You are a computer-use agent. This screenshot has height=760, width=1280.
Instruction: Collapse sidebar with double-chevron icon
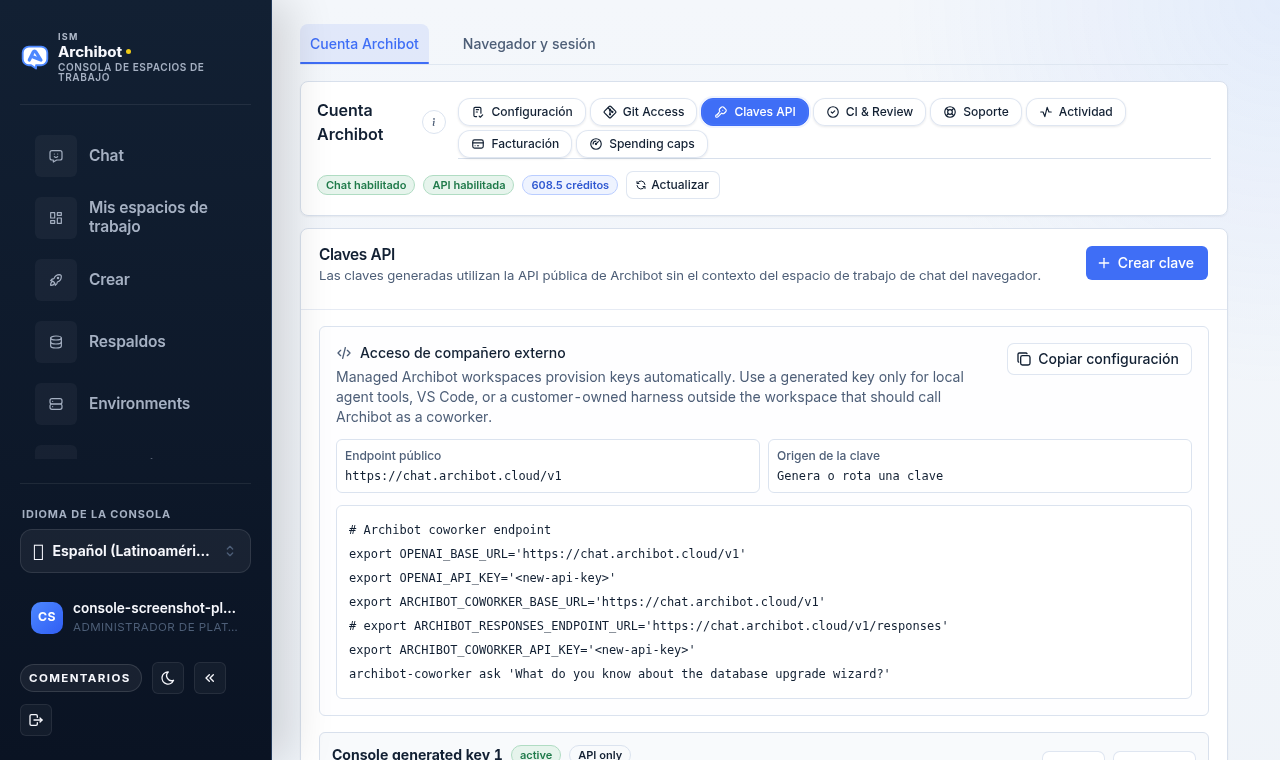pos(210,678)
